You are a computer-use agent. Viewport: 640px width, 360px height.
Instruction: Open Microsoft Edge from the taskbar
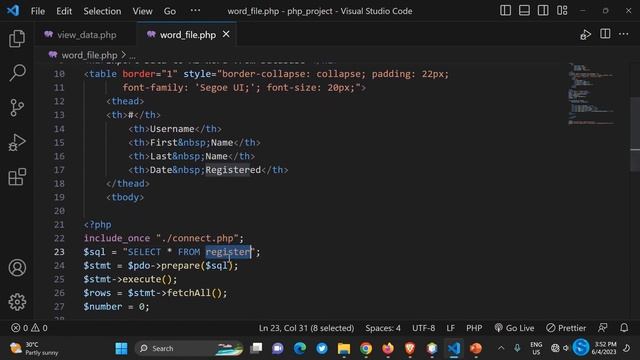click(x=300, y=349)
